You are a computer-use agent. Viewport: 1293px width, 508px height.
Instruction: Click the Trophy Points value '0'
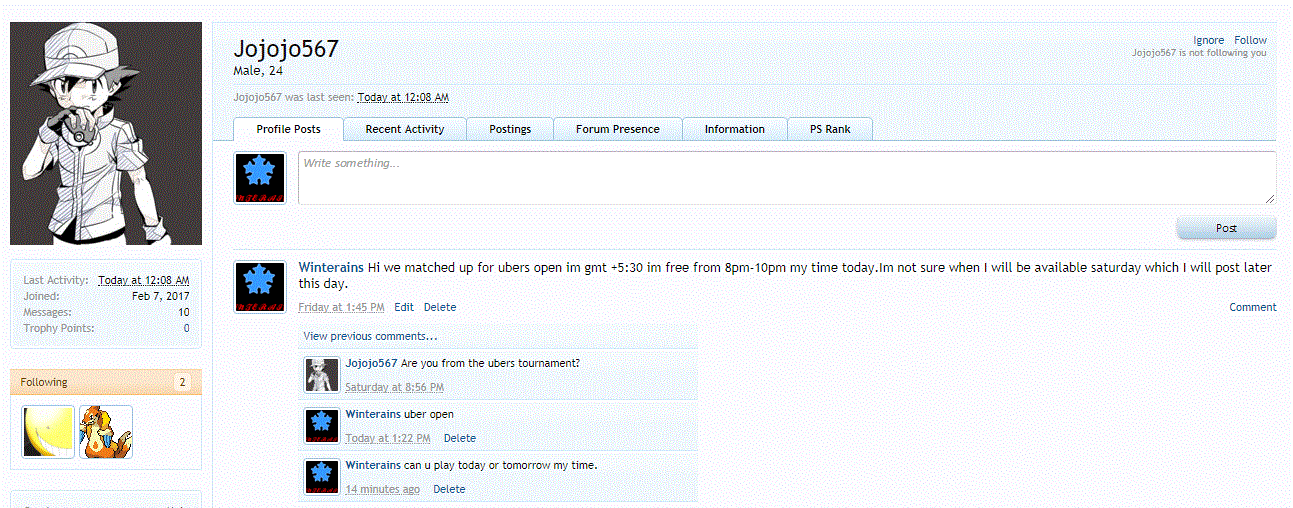pyautogui.click(x=187, y=328)
